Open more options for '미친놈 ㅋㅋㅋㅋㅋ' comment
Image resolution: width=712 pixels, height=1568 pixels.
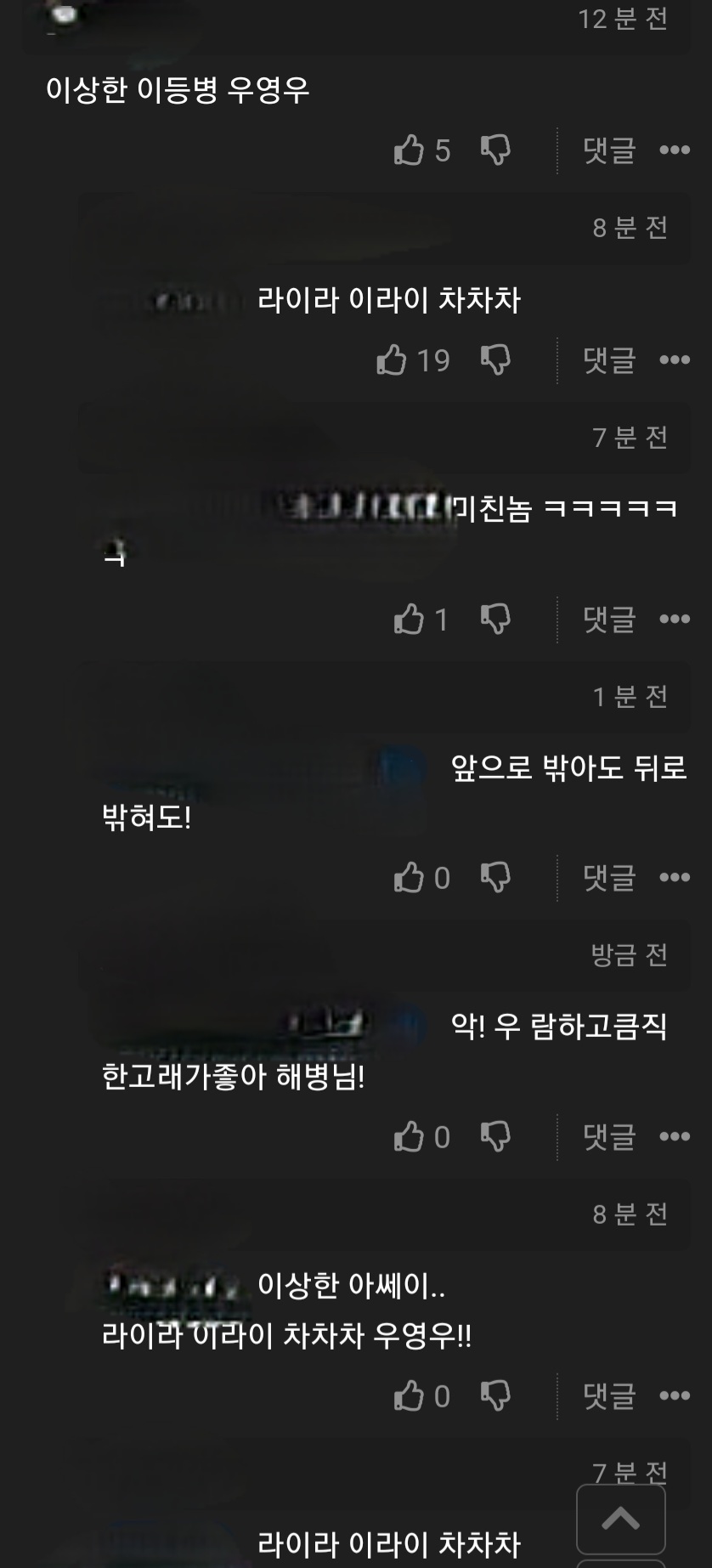[x=675, y=619]
